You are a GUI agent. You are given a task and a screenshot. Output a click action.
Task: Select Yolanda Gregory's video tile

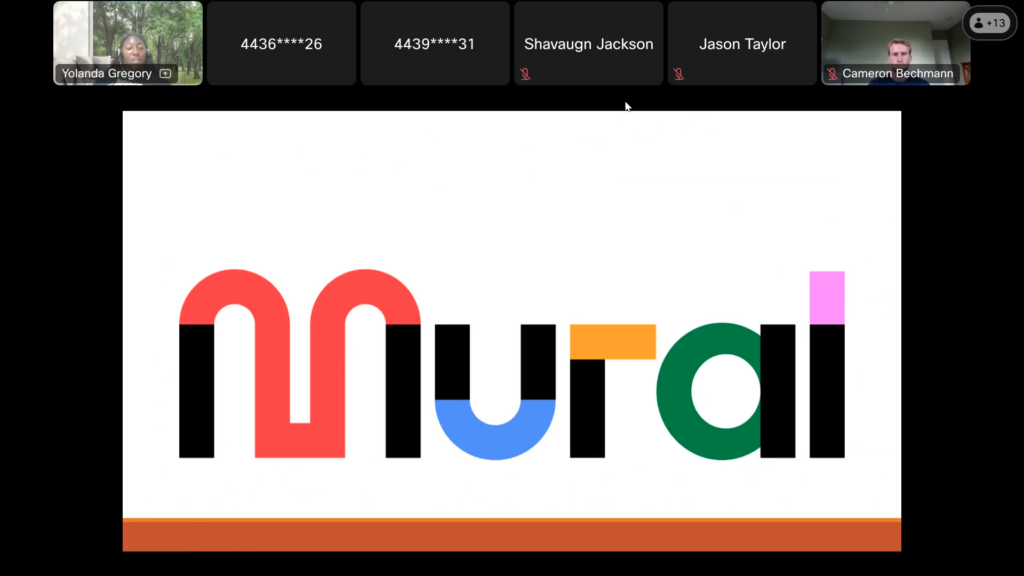pos(128,43)
